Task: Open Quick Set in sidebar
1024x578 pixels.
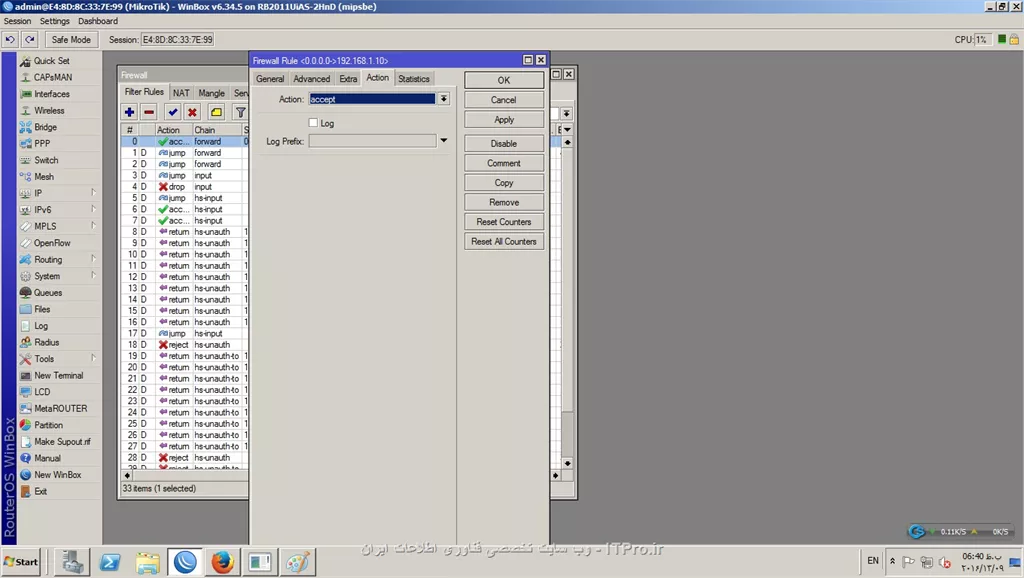Action: [x=52, y=61]
